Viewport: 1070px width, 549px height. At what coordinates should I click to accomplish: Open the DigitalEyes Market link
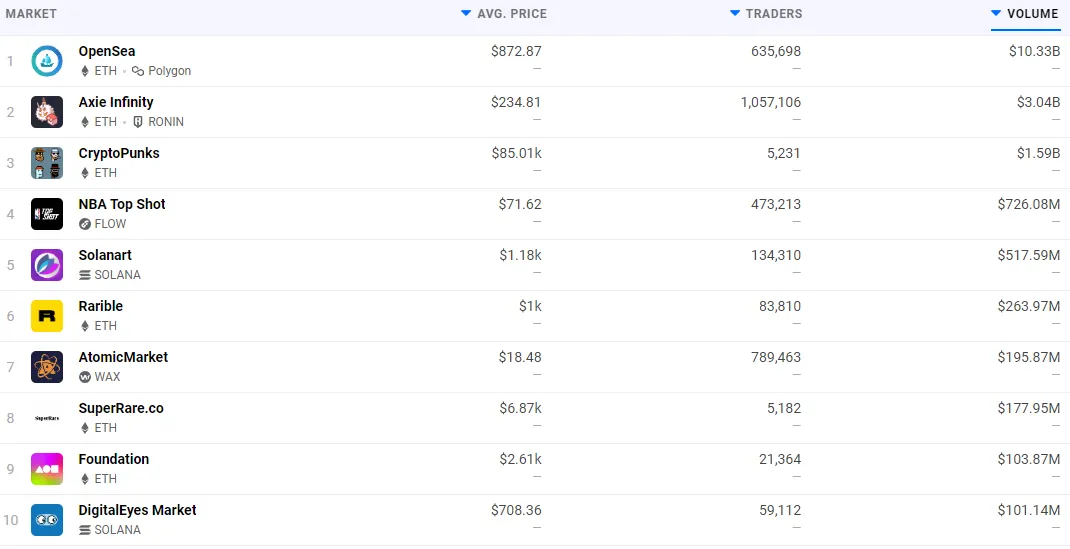click(137, 510)
